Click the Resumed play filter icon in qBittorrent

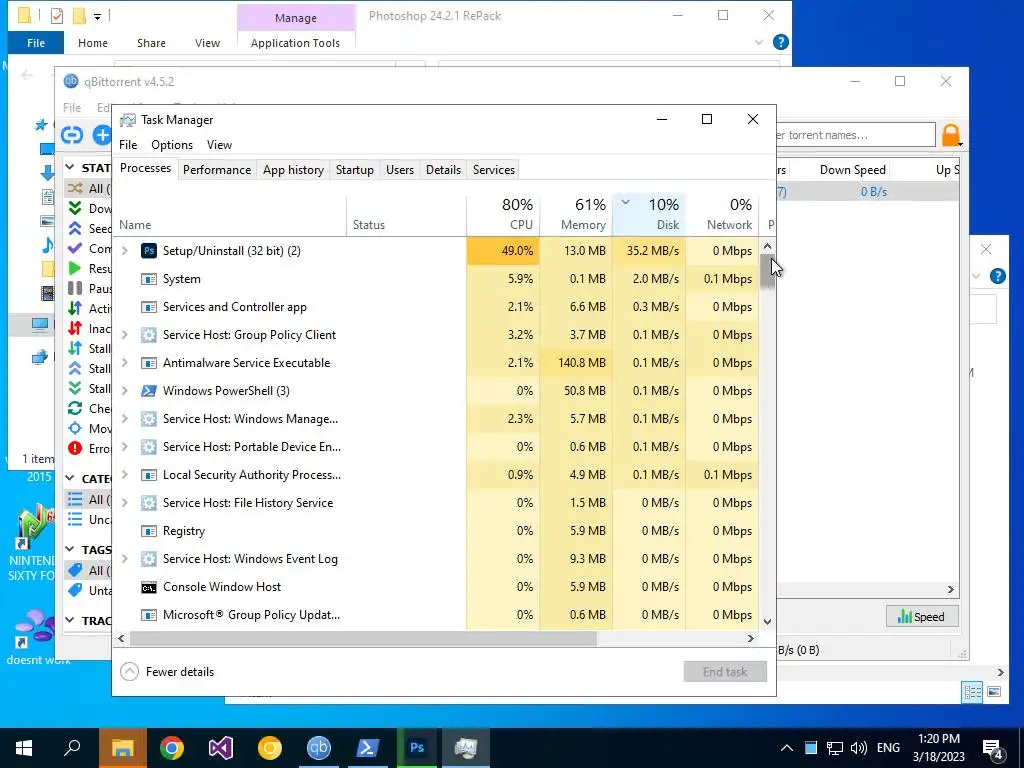coord(75,268)
